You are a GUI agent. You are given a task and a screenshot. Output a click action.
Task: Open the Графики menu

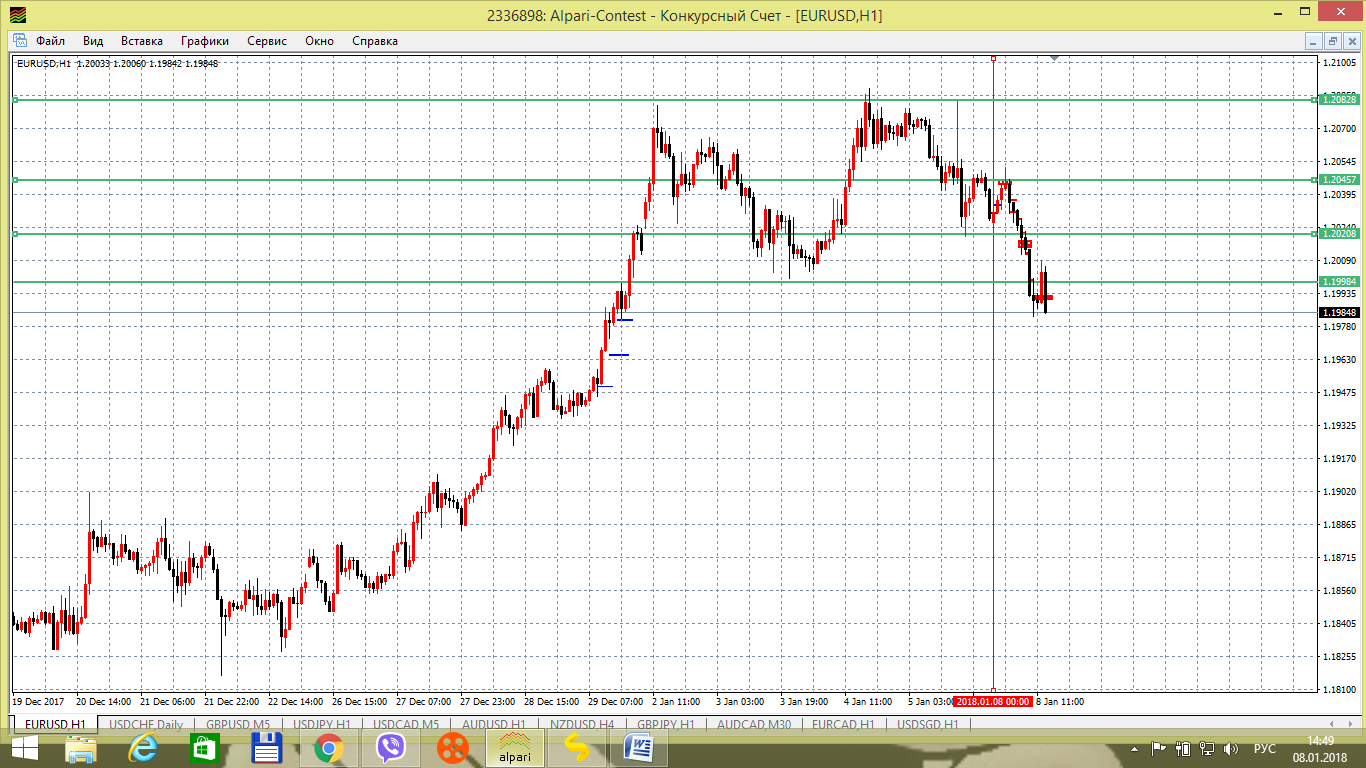205,41
